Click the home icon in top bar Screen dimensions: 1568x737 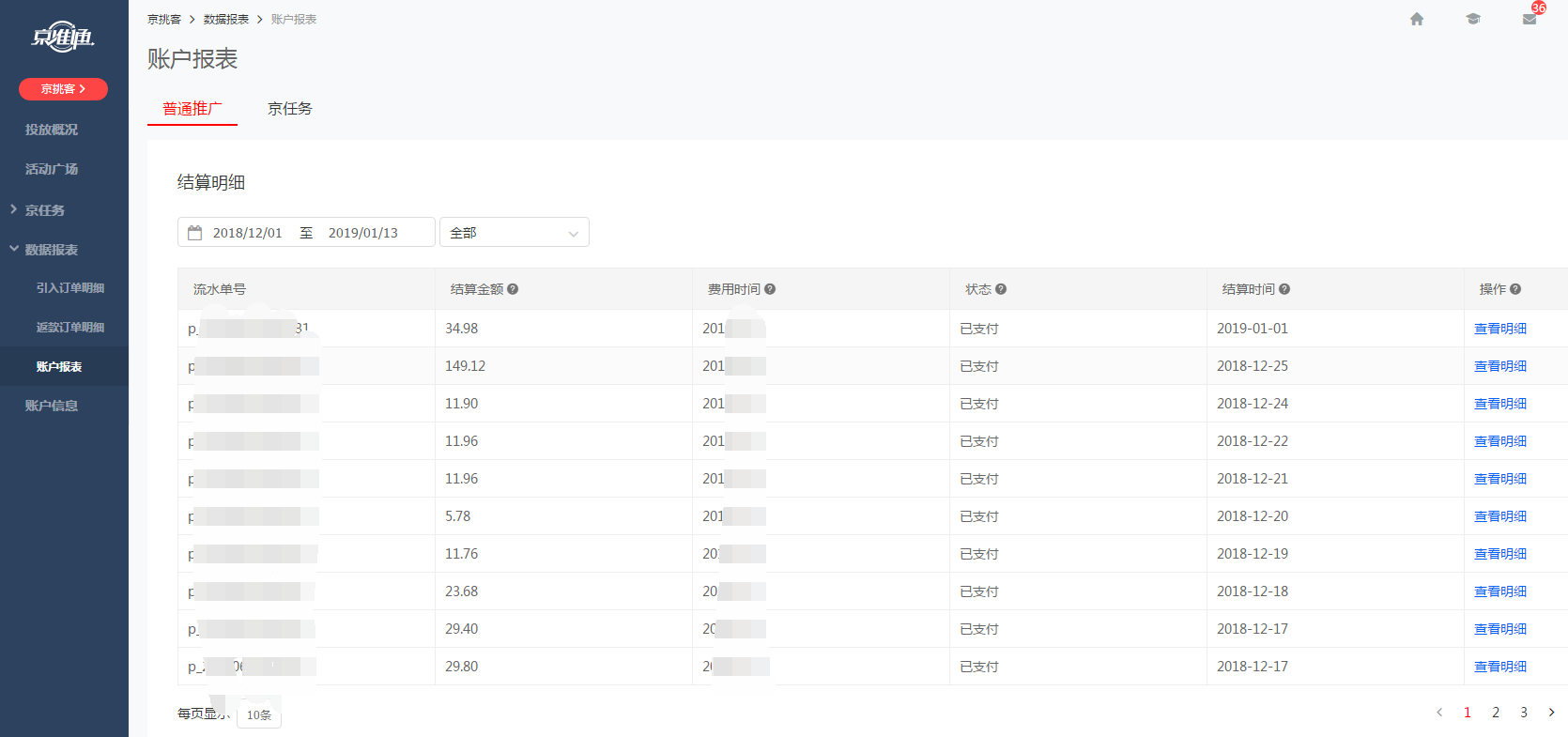click(x=1417, y=19)
